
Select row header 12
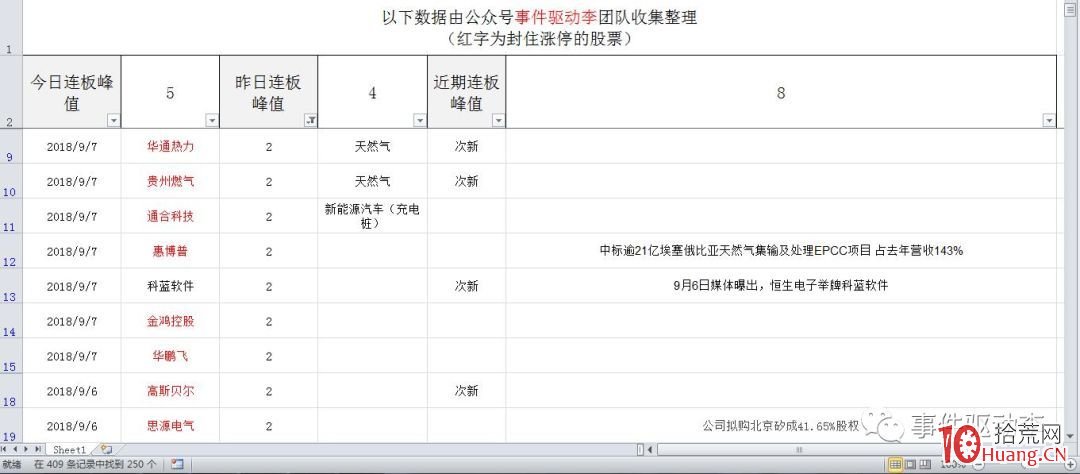coord(10,251)
